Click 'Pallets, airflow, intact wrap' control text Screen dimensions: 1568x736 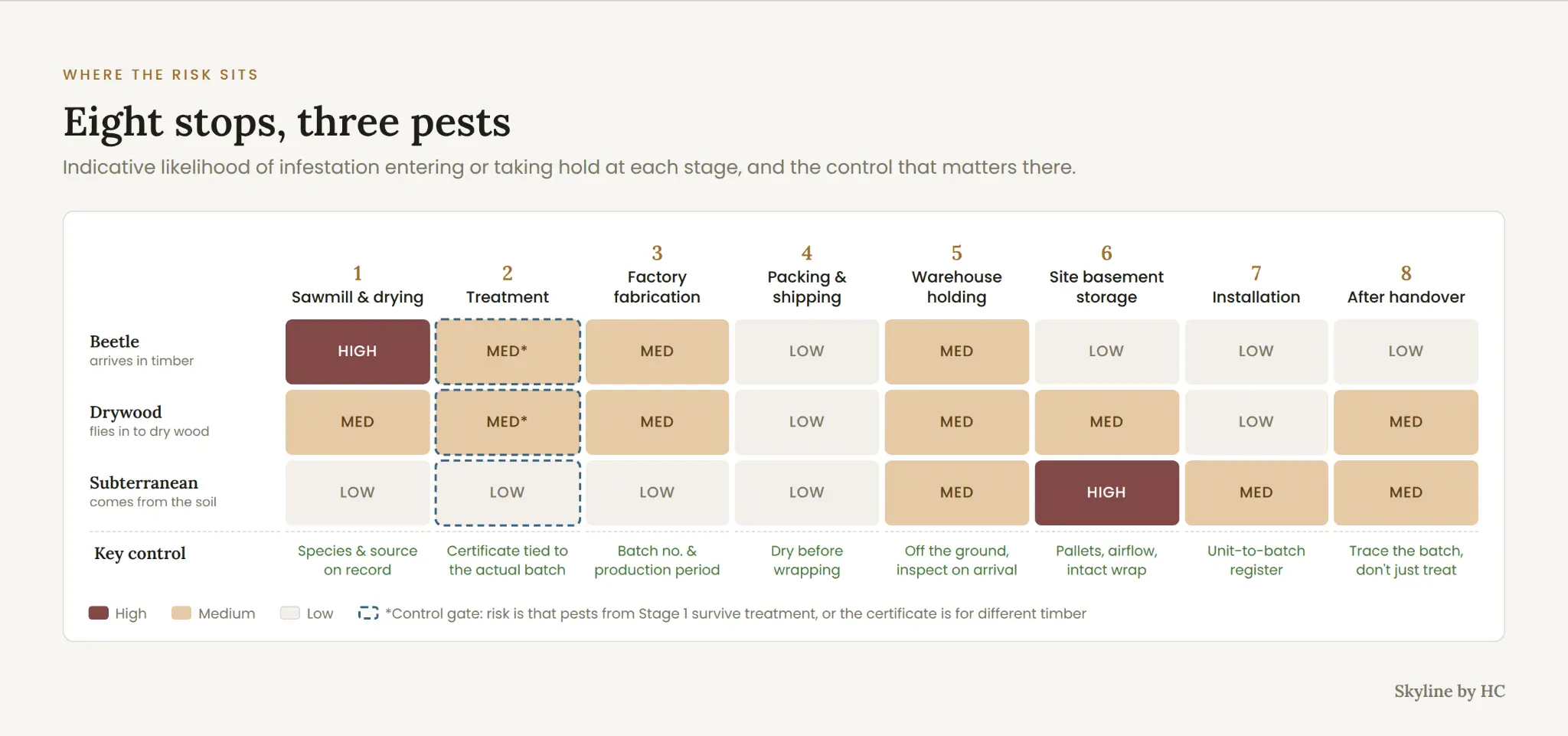pos(1106,560)
